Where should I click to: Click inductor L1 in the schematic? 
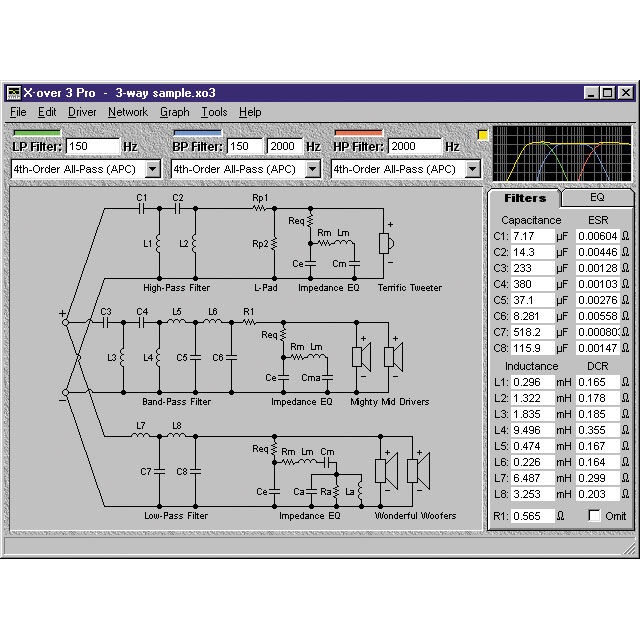point(159,244)
